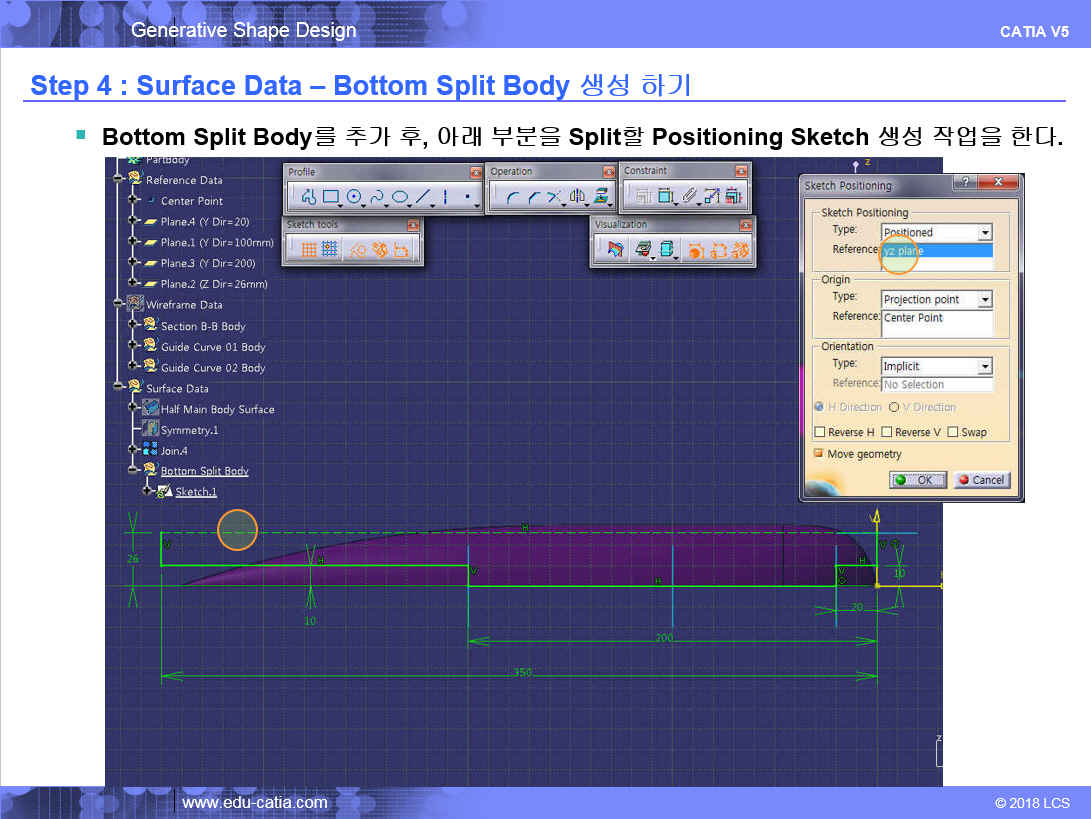Toggle the Move geometry checkbox

pyautogui.click(x=819, y=454)
